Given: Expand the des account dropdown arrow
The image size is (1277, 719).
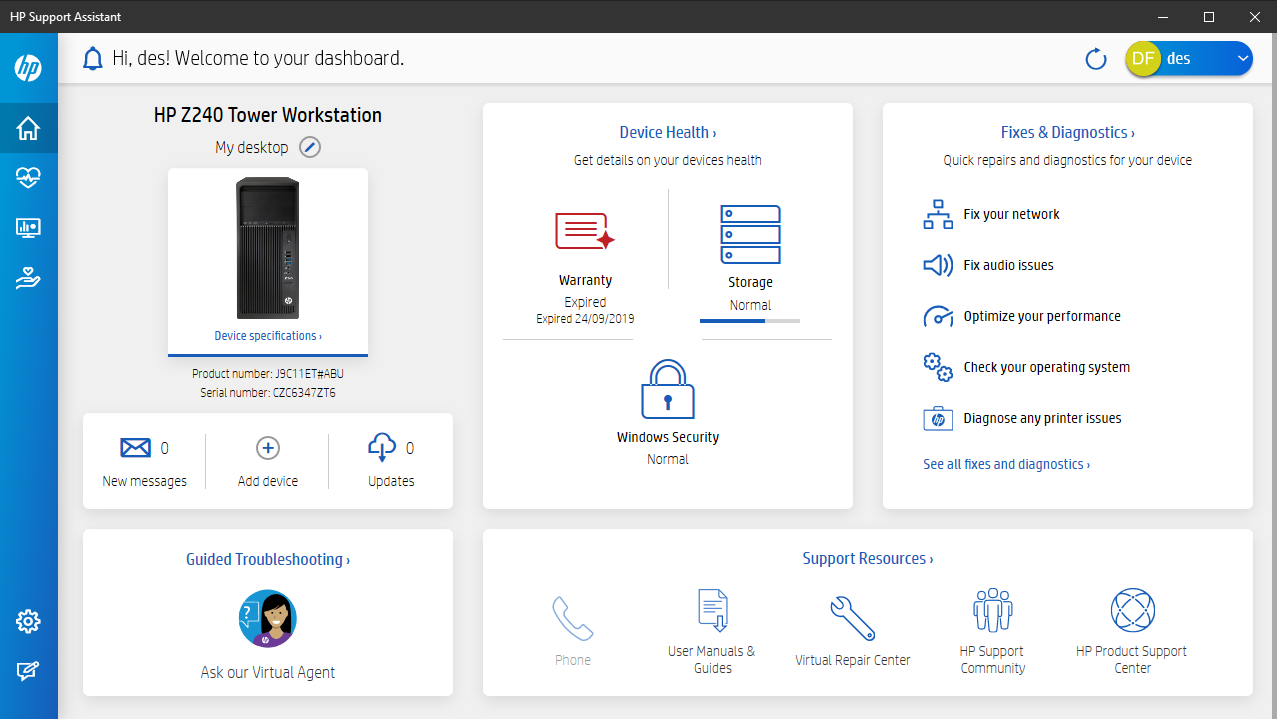Looking at the screenshot, I should [1242, 59].
